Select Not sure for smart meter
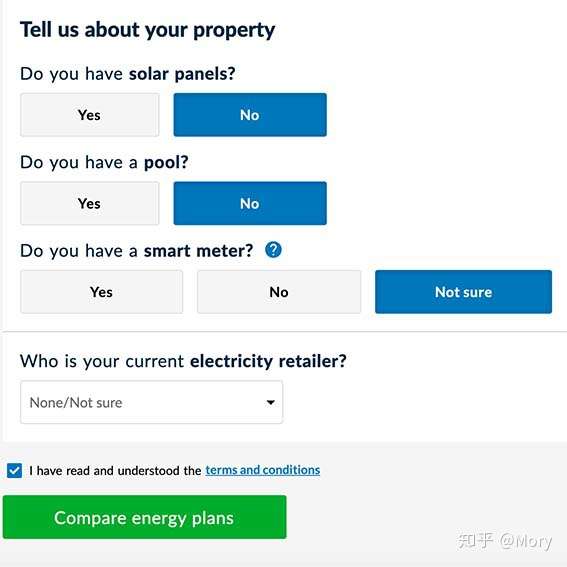567x567 pixels. tap(464, 292)
